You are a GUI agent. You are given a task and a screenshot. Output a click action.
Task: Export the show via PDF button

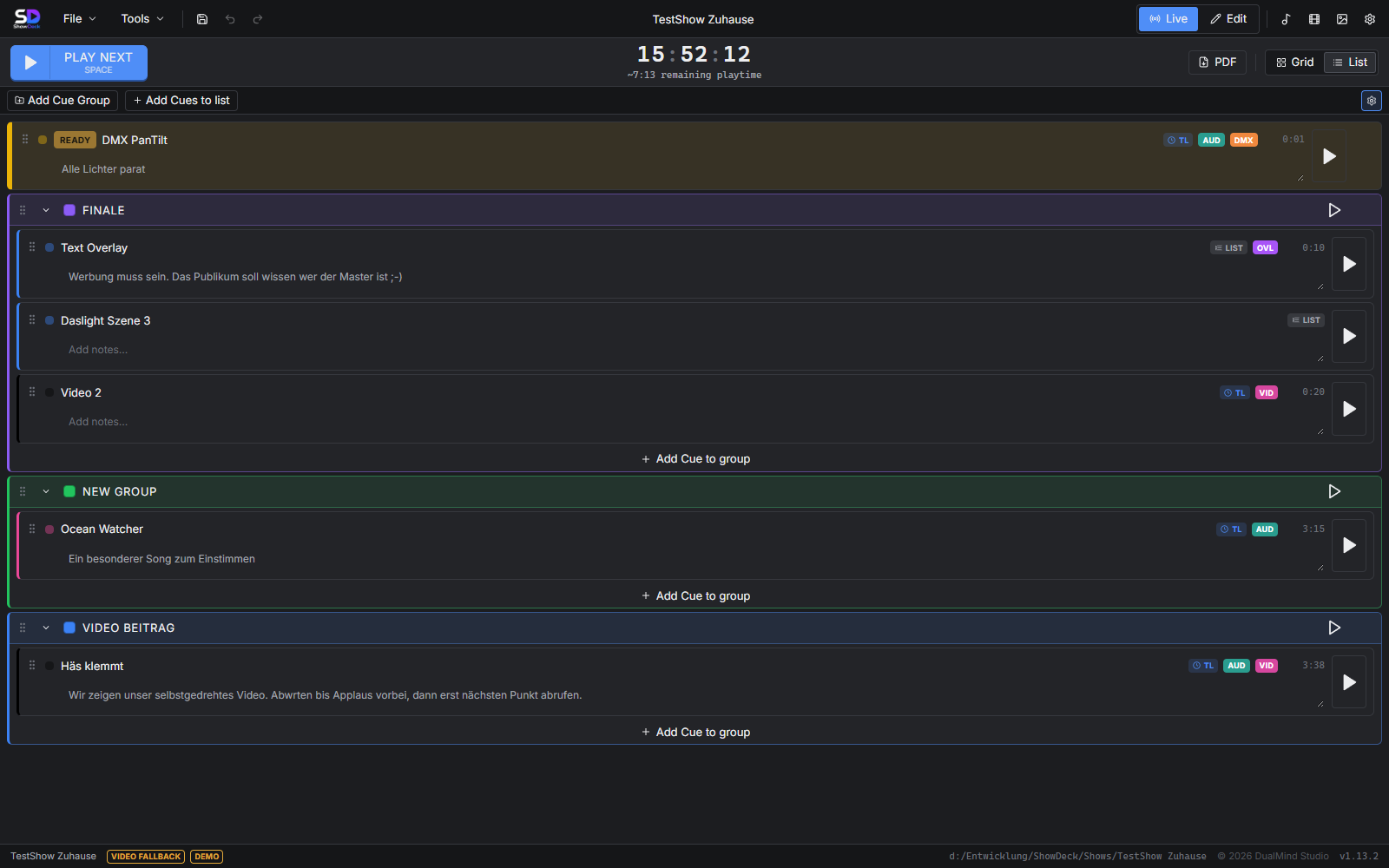click(1217, 62)
